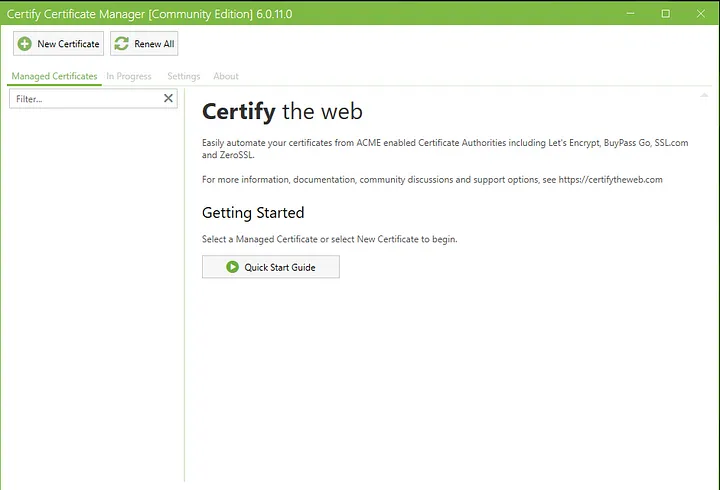Open the Quick Start Guide

point(271,267)
